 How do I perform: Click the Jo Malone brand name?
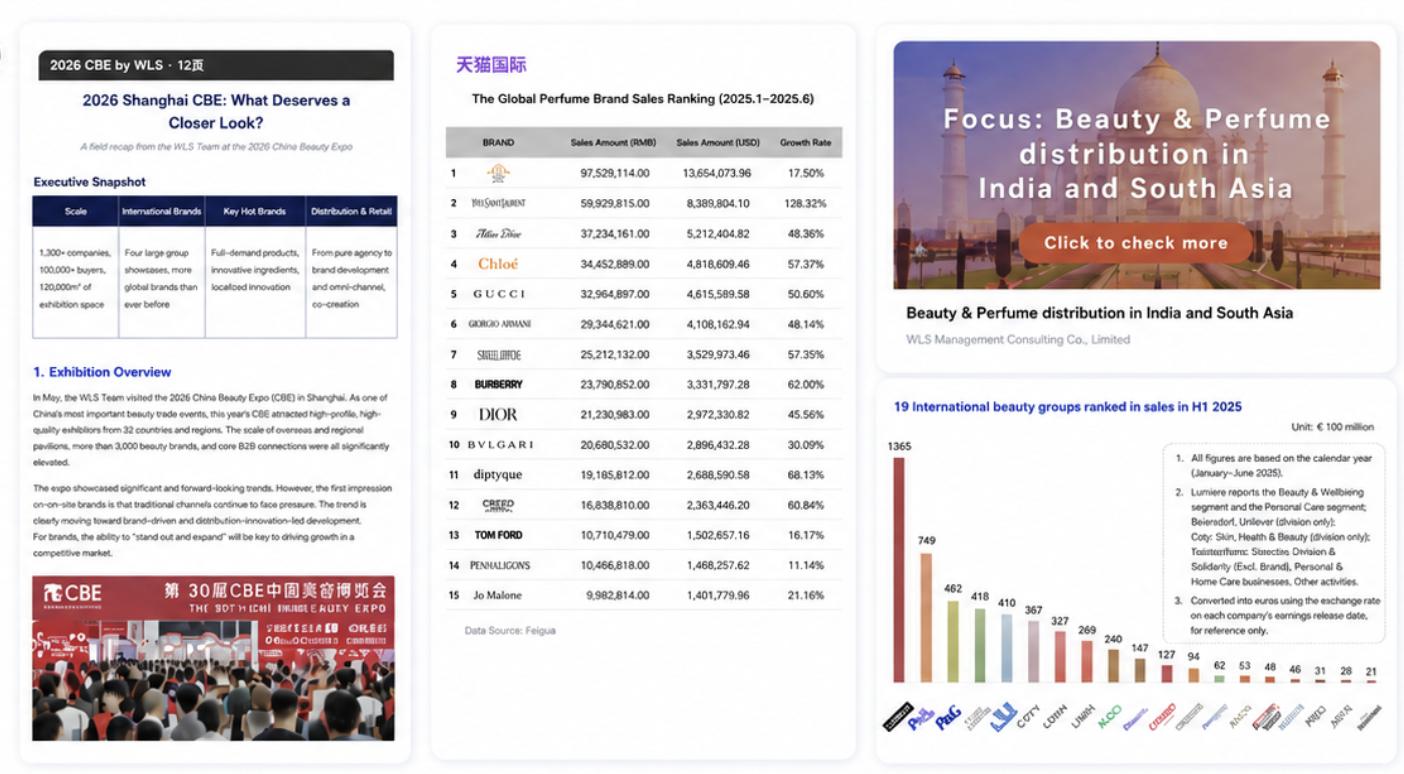[x=498, y=595]
